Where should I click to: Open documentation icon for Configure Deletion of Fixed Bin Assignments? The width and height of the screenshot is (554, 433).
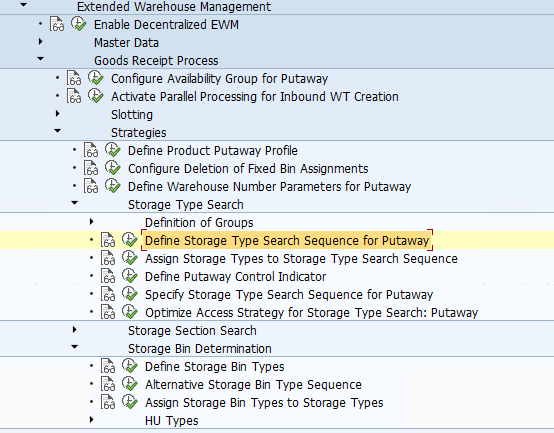point(91,168)
